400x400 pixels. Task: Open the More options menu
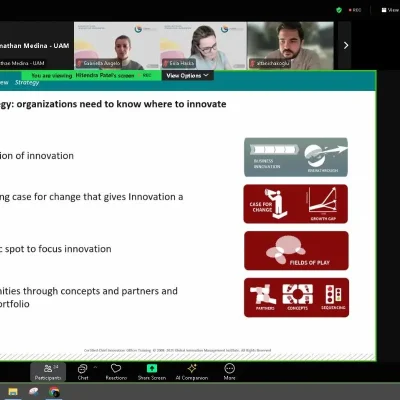(x=229, y=372)
